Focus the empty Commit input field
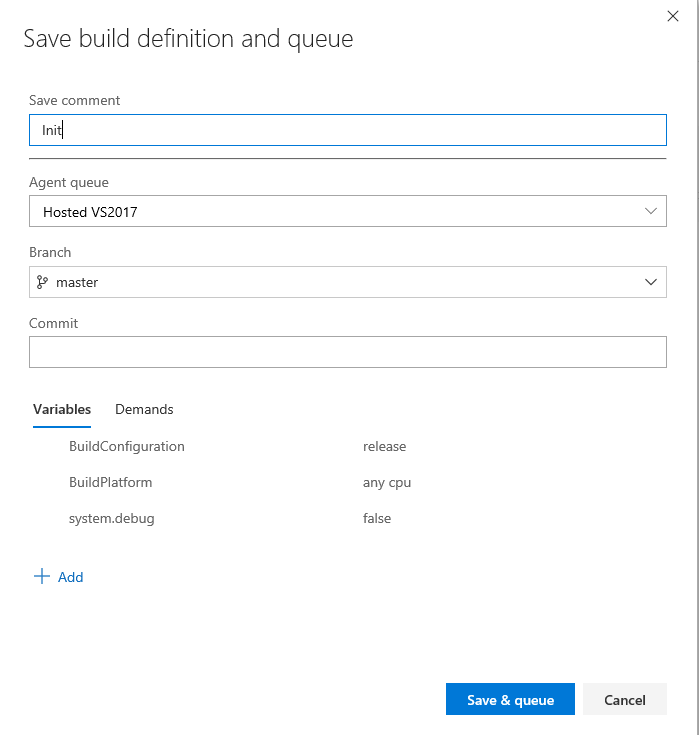Viewport: 699px width, 735px height. point(347,352)
